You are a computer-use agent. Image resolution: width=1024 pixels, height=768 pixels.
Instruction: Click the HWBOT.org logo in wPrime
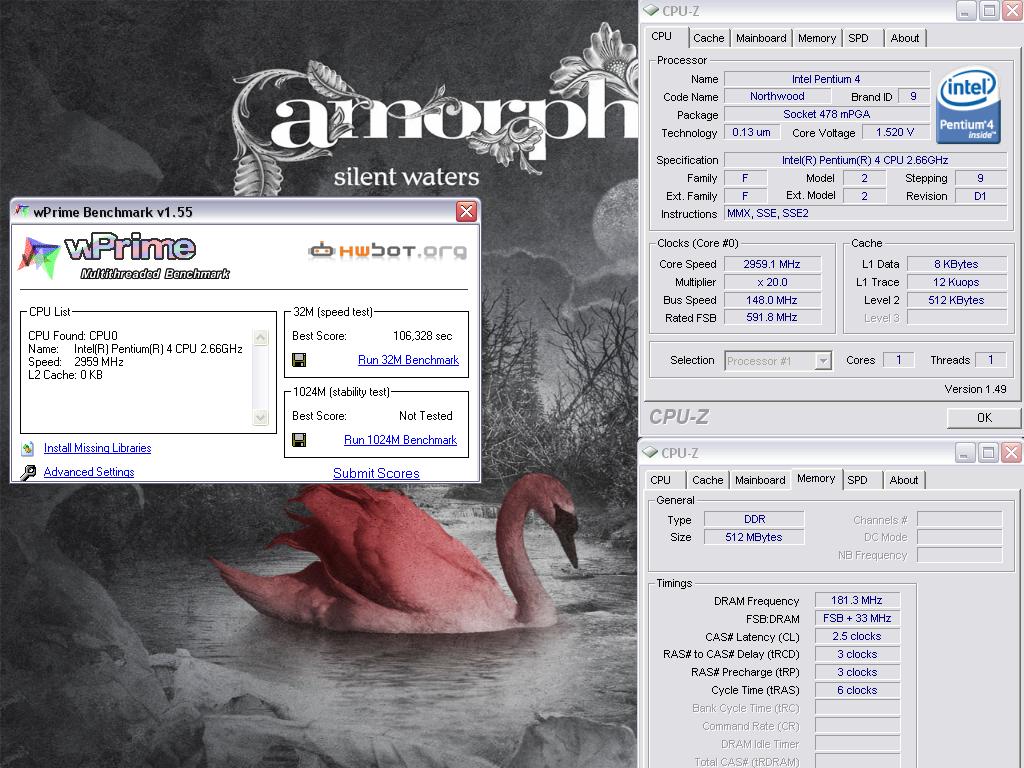click(388, 251)
